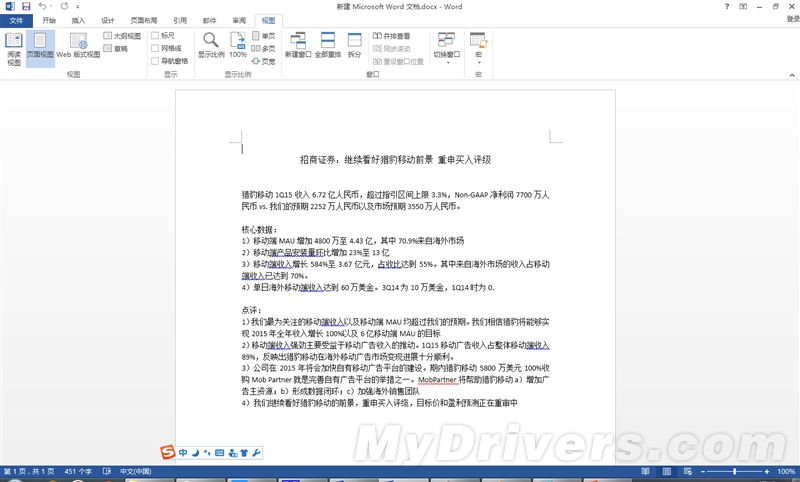800x482 pixels.
Task: Click the Save icon in Quick Access Toolbar
Action: click(x=26, y=7)
